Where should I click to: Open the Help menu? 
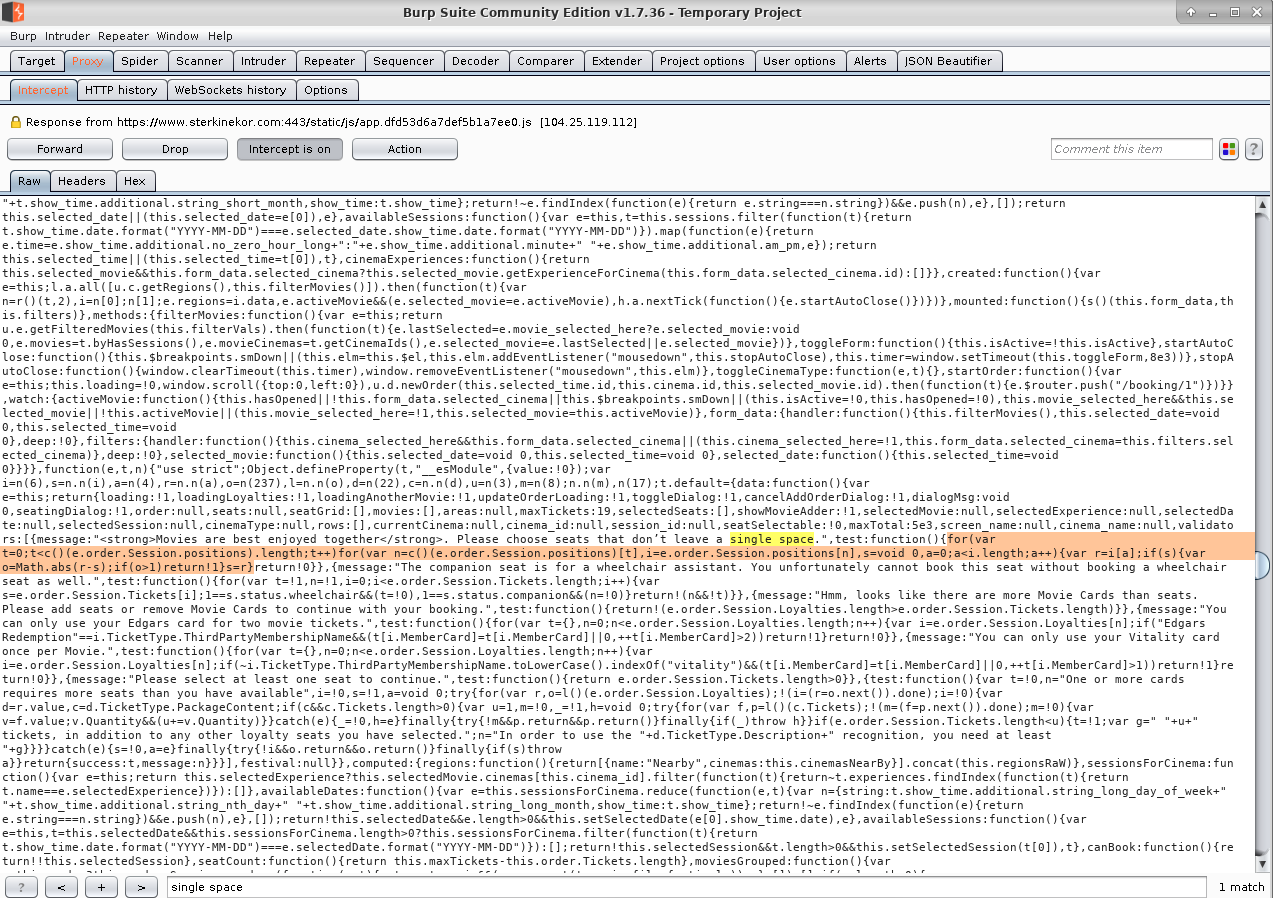[x=220, y=36]
